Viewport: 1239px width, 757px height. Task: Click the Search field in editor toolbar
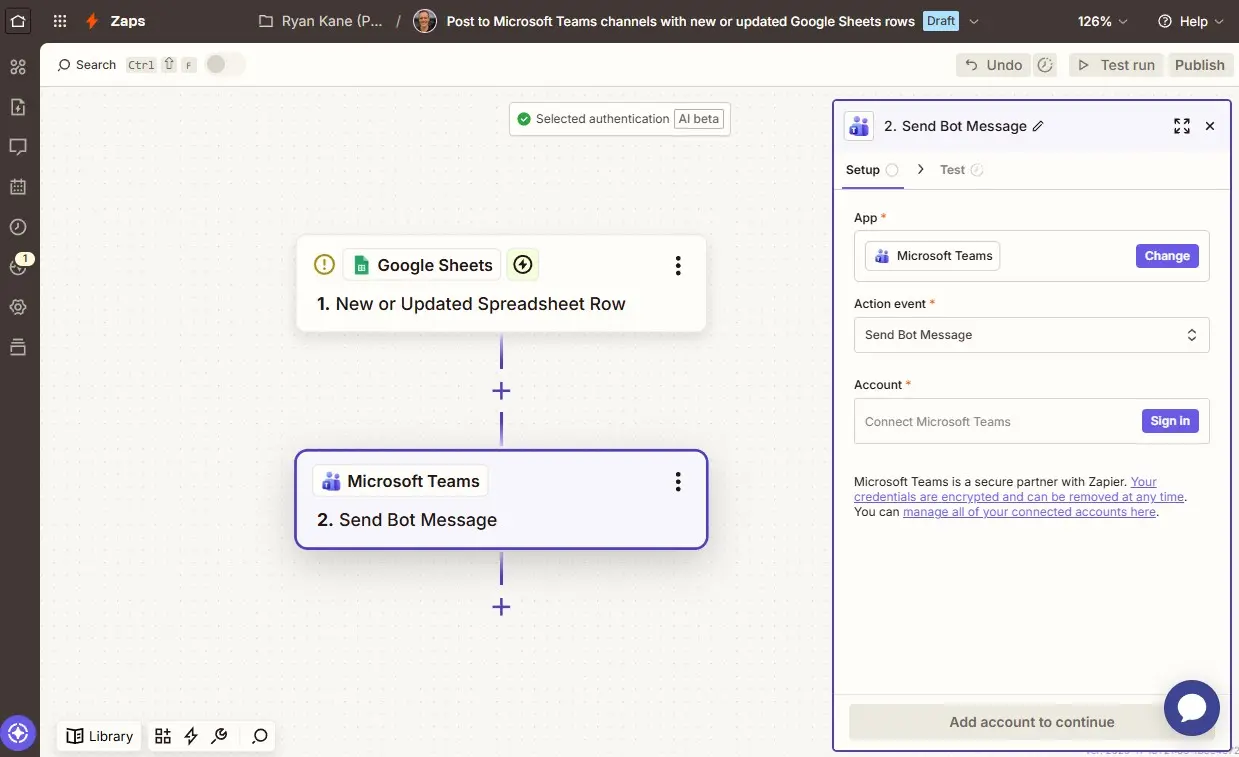87,65
